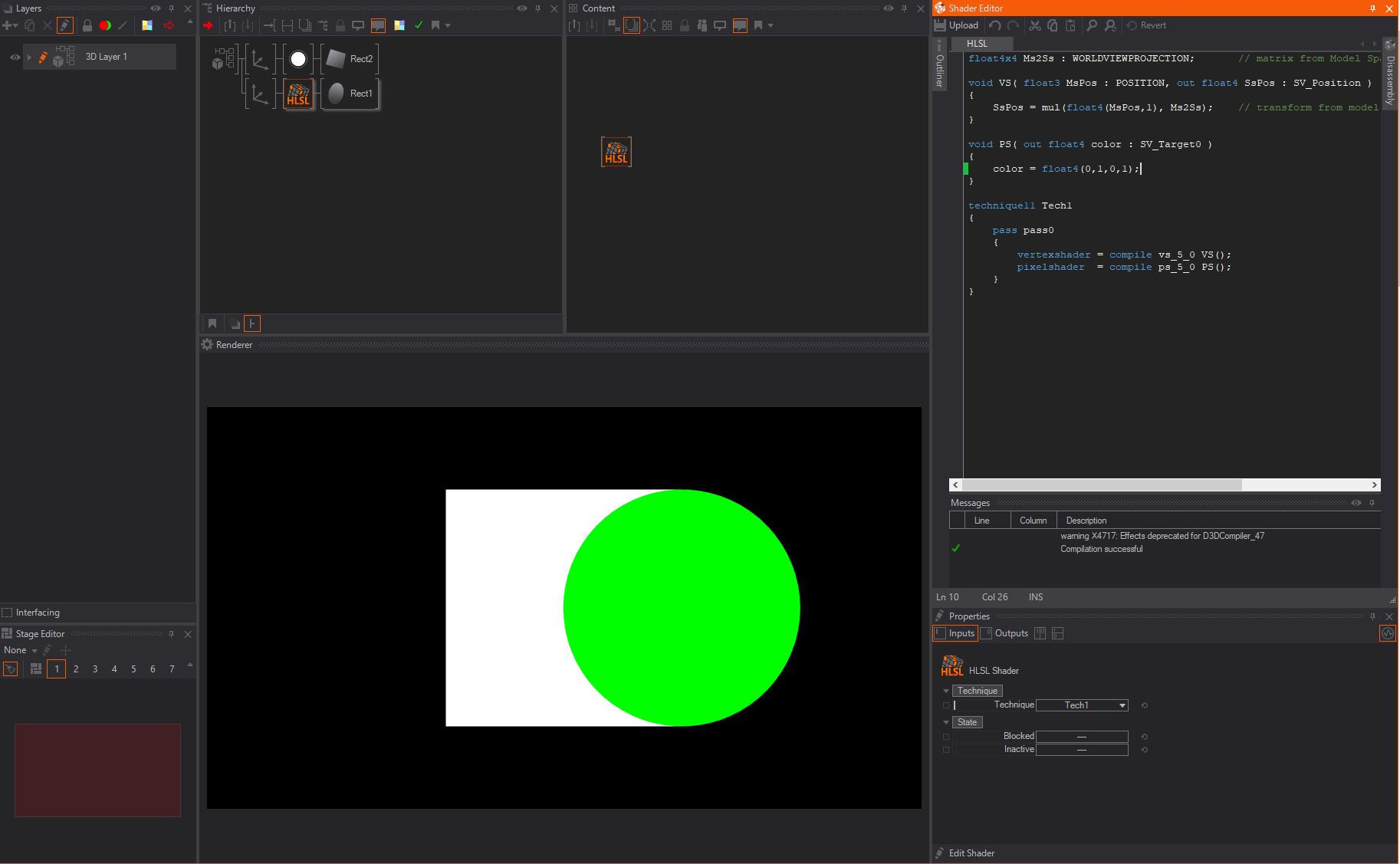This screenshot has height=864, width=1400.
Task: Toggle visibility of 3D Layer 1
Action: [15, 57]
